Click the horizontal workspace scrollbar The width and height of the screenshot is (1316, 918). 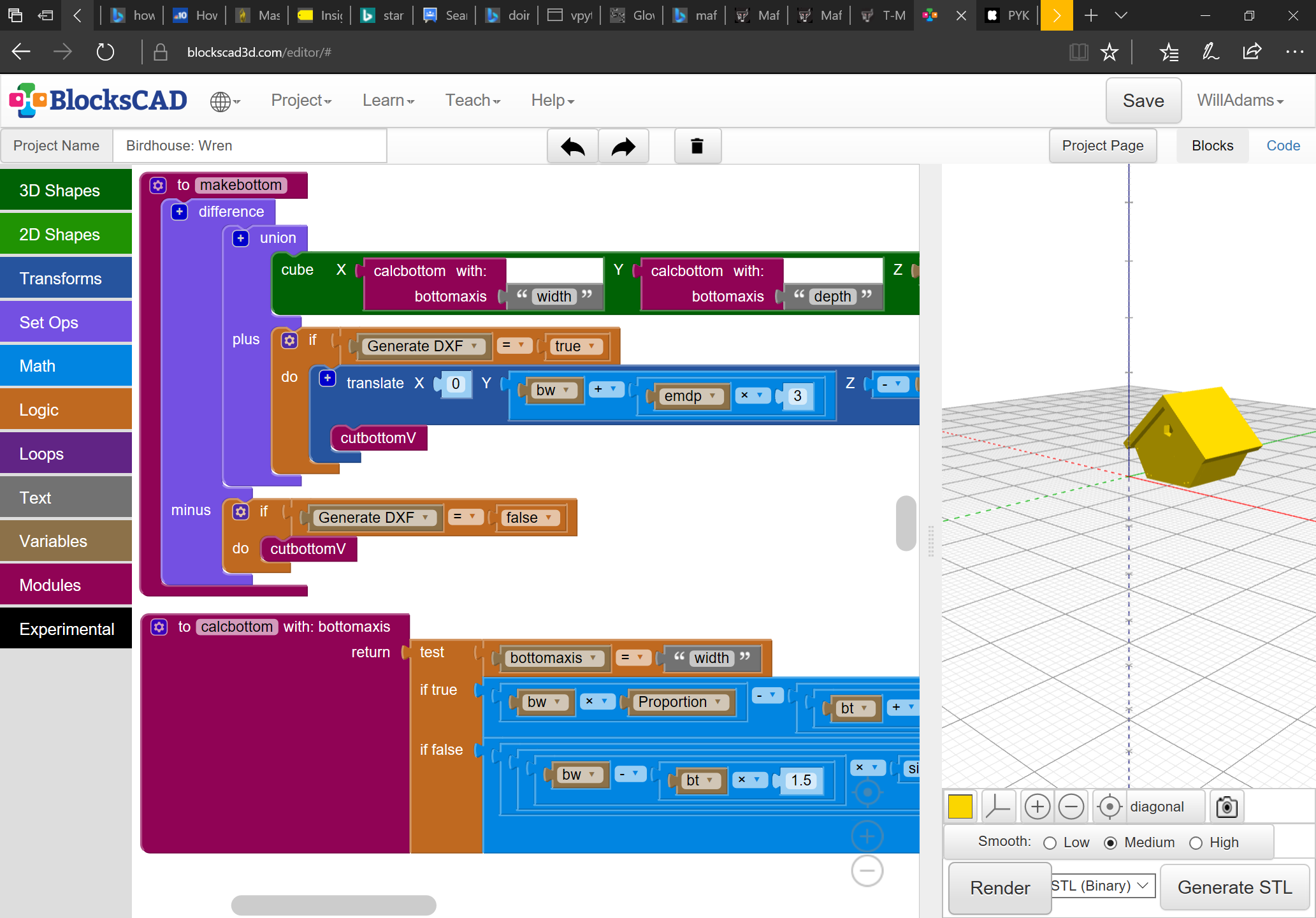[x=333, y=905]
